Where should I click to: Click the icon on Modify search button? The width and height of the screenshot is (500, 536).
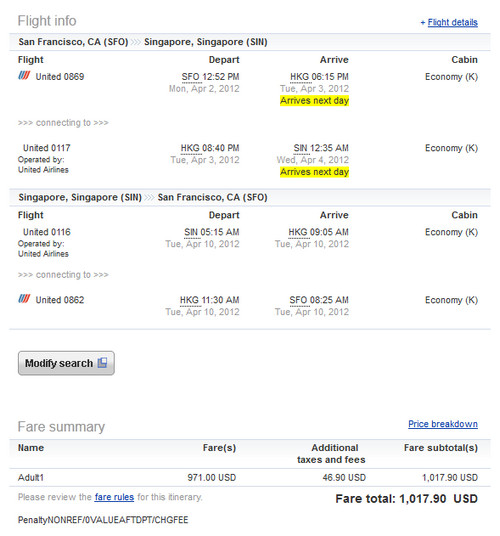(102, 363)
